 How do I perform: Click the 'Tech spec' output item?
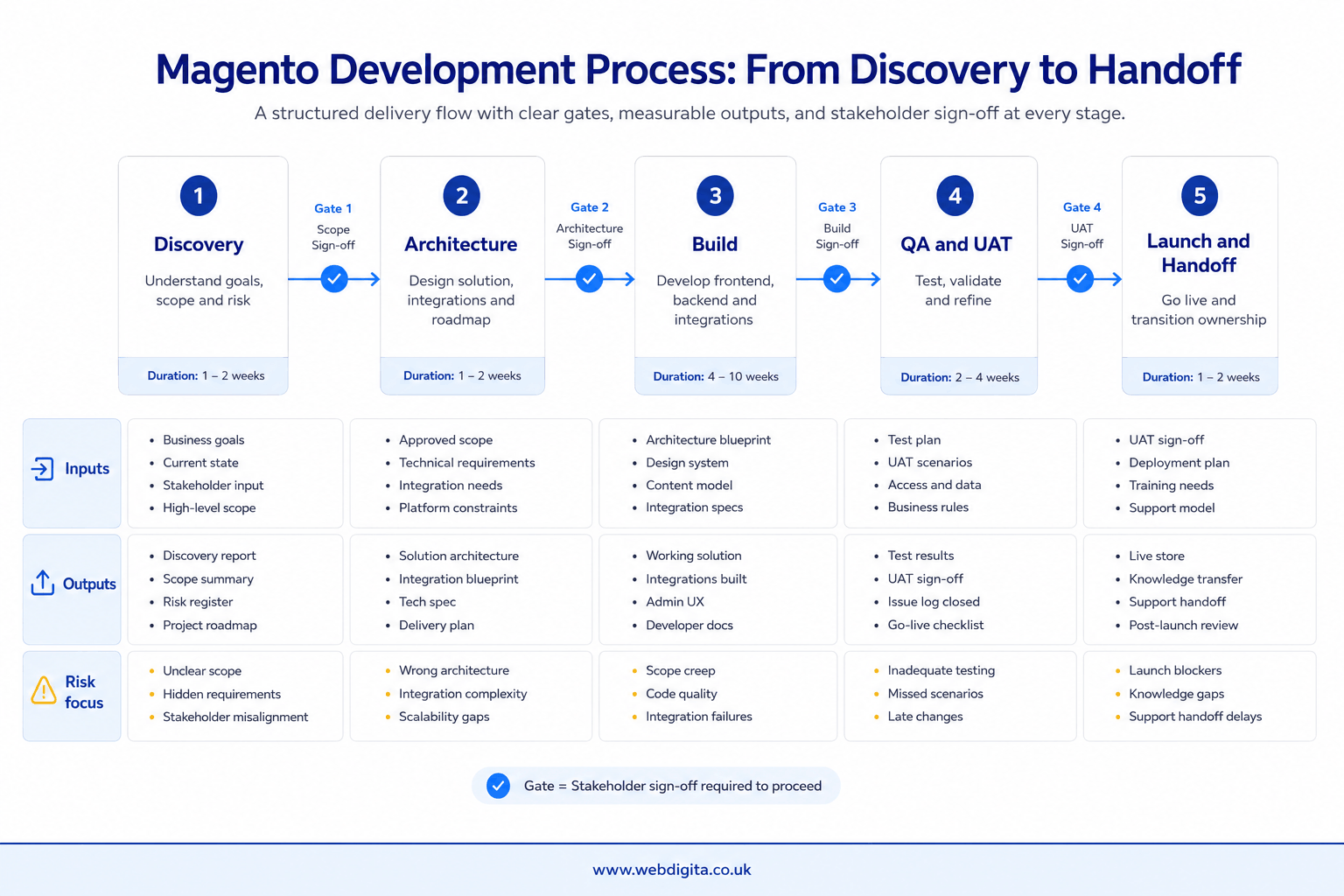coord(427,602)
